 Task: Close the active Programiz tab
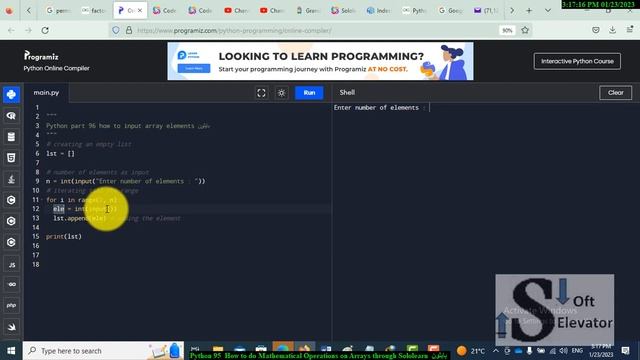140,11
